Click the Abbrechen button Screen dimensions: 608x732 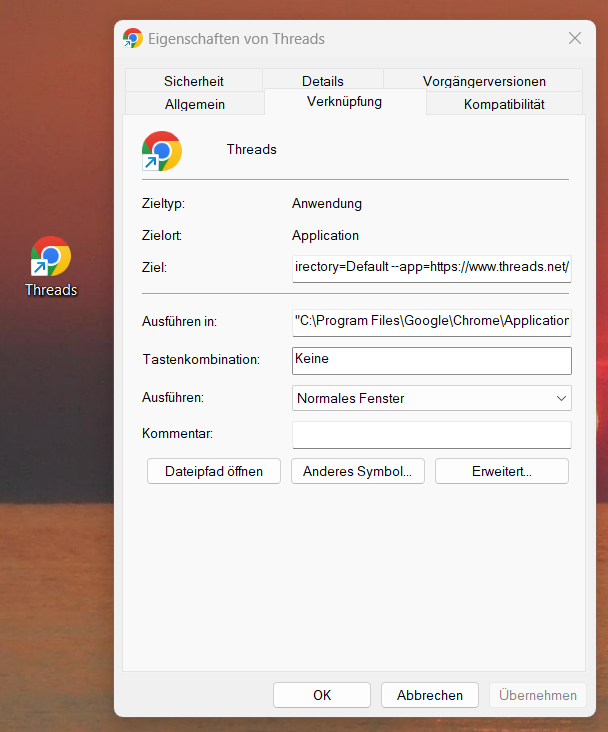coord(430,695)
